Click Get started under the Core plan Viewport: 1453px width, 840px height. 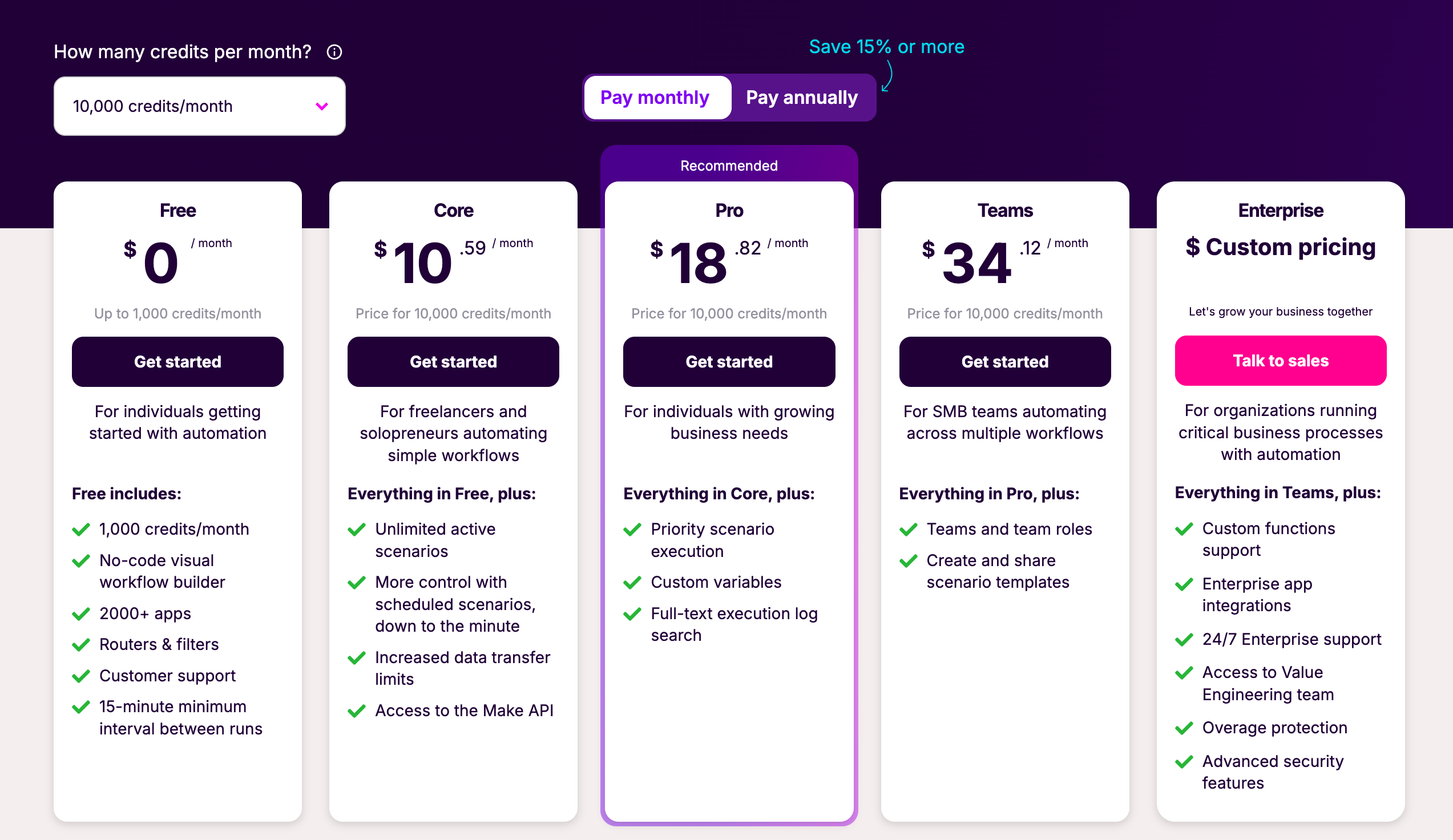453,361
